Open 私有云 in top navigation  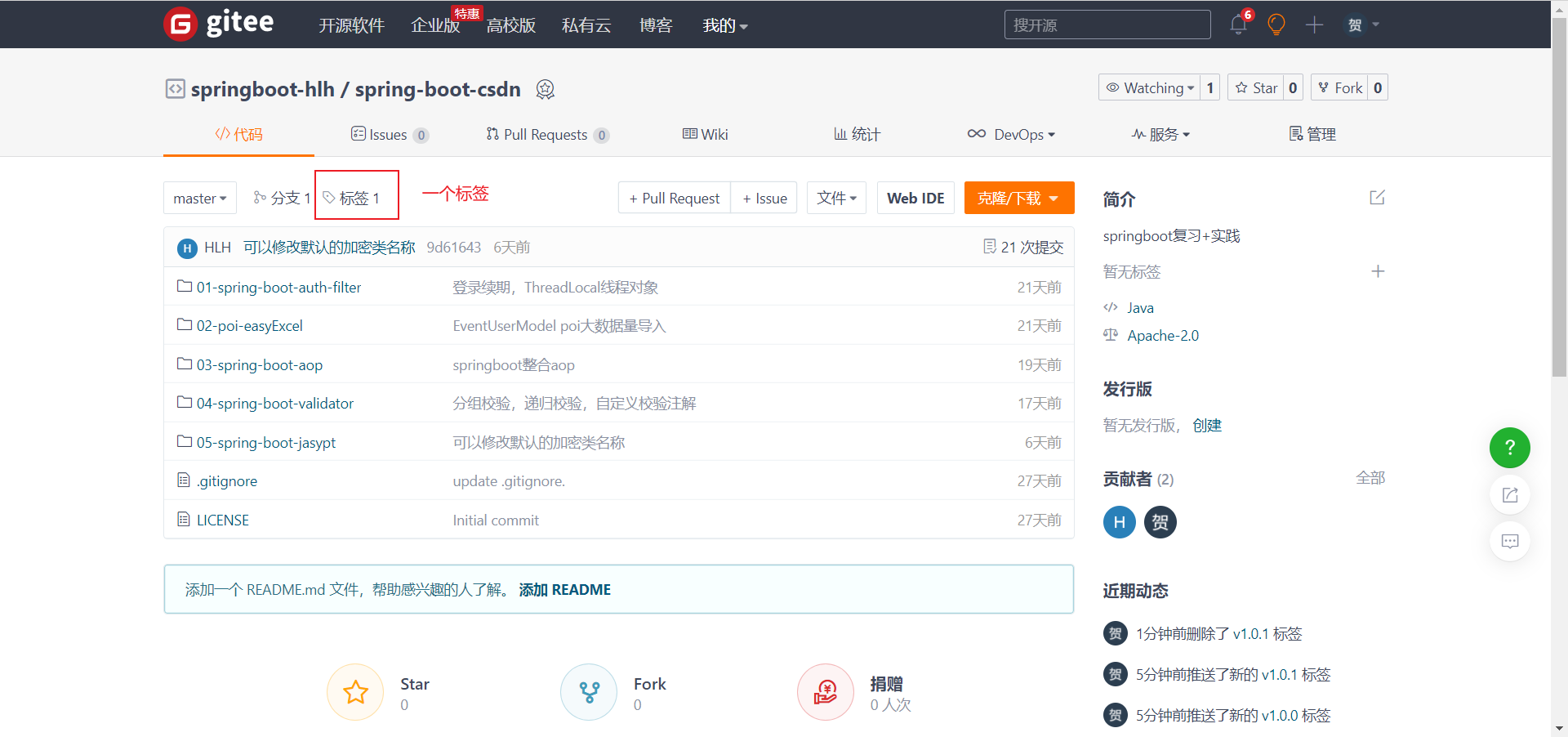tap(586, 25)
